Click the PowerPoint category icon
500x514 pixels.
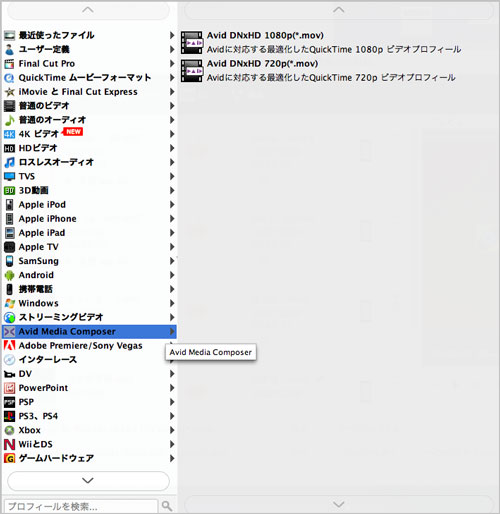coord(9,388)
